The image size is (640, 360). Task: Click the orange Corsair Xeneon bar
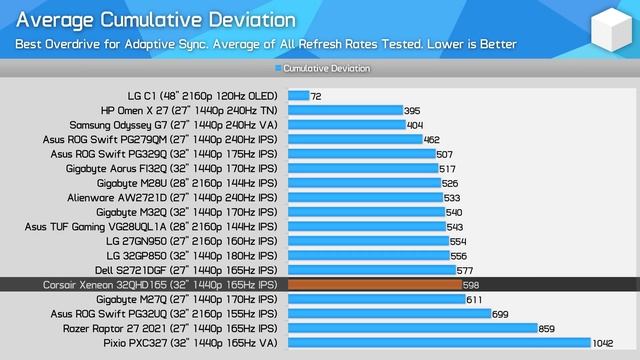click(375, 285)
